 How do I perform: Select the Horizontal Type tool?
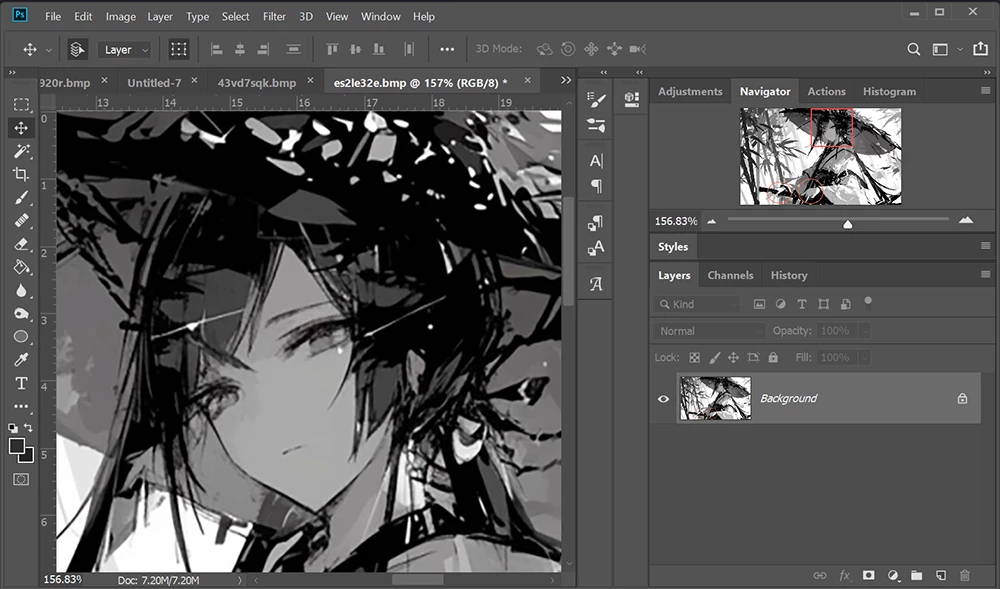point(21,383)
